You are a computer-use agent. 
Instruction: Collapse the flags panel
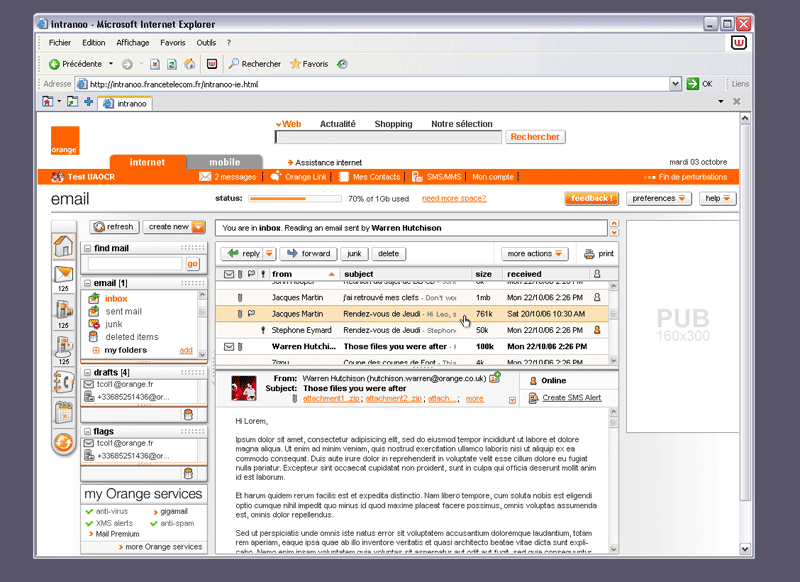[88, 432]
